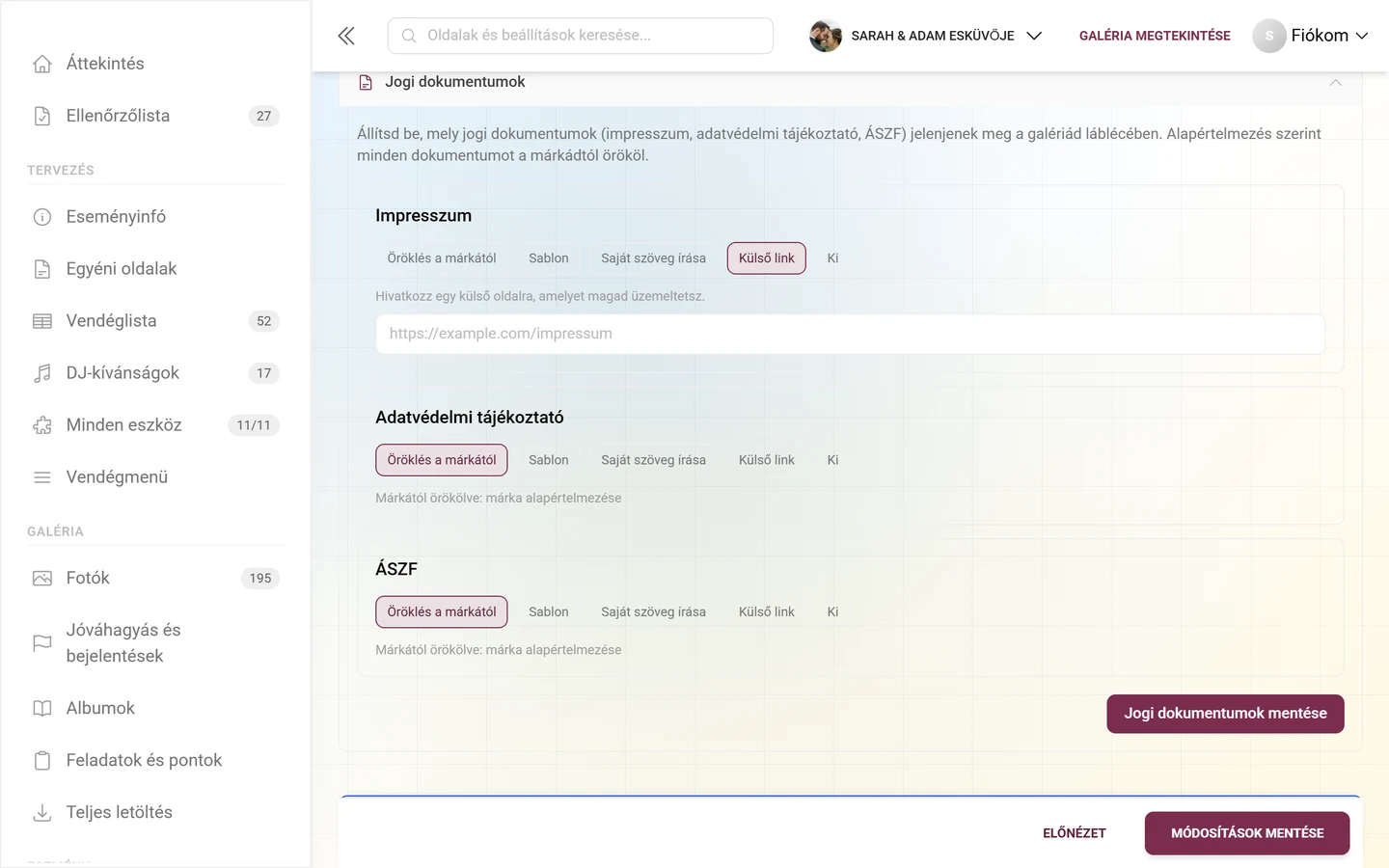The height and width of the screenshot is (868, 1389).
Task: Focus the Oldalak és beállítások search field
Action: [x=581, y=36]
